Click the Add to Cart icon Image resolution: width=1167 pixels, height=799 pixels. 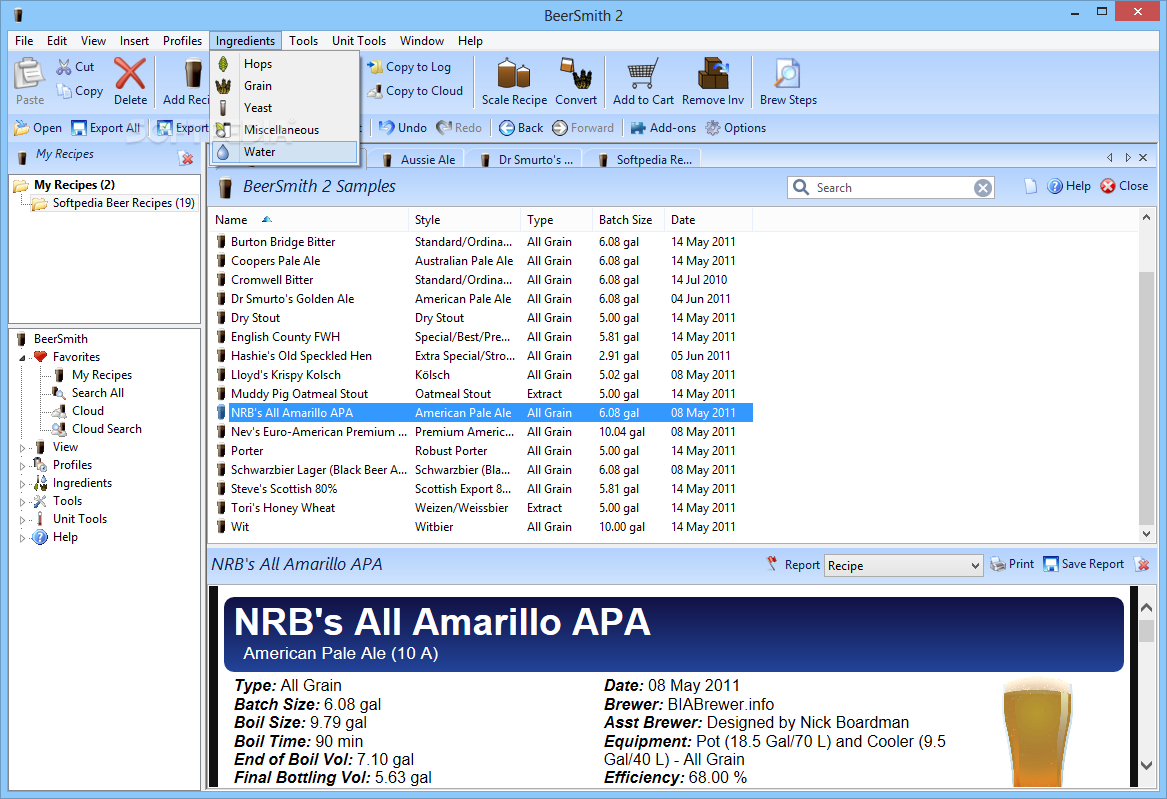(x=643, y=81)
